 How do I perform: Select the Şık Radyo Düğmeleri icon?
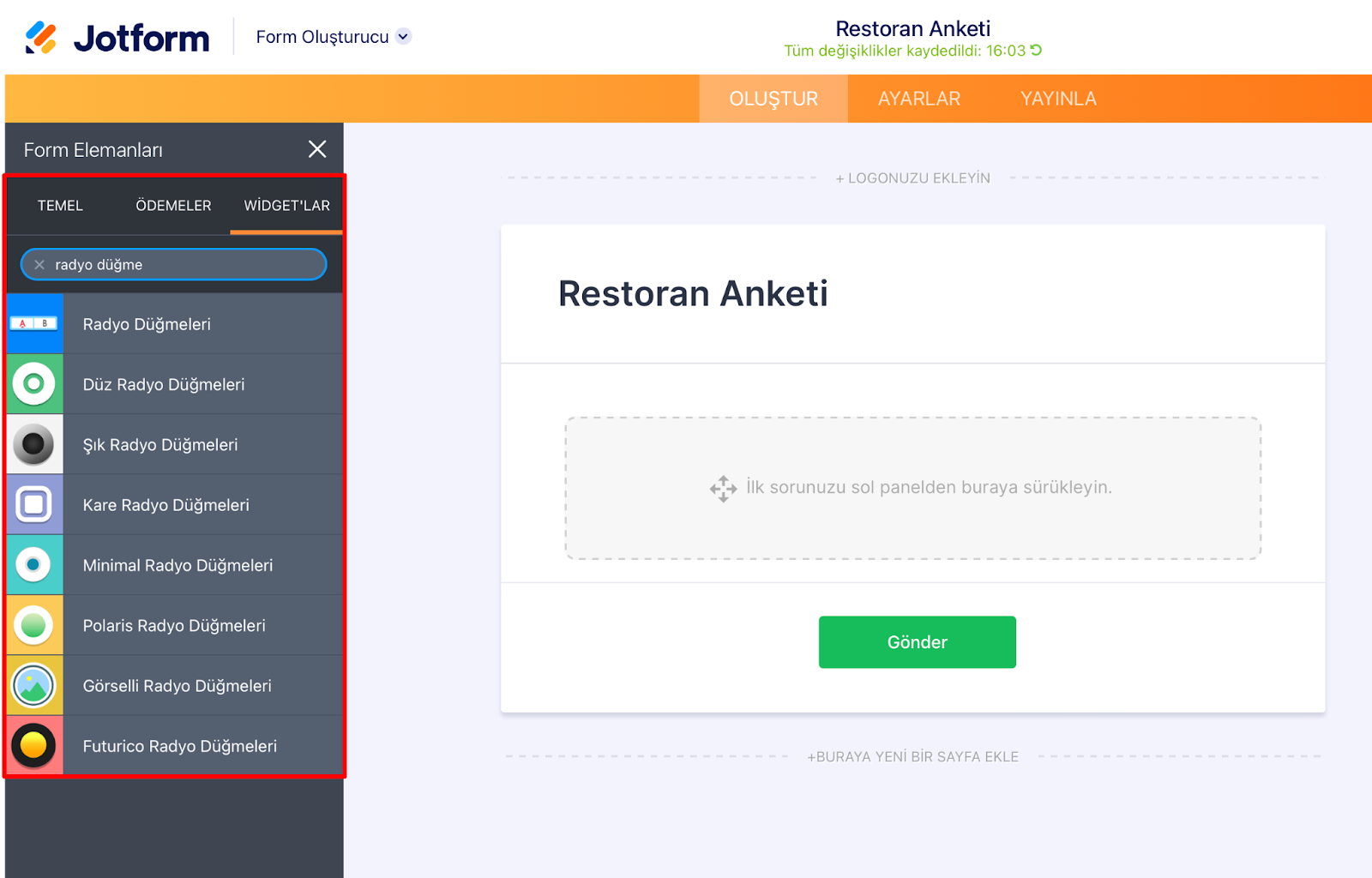point(34,444)
